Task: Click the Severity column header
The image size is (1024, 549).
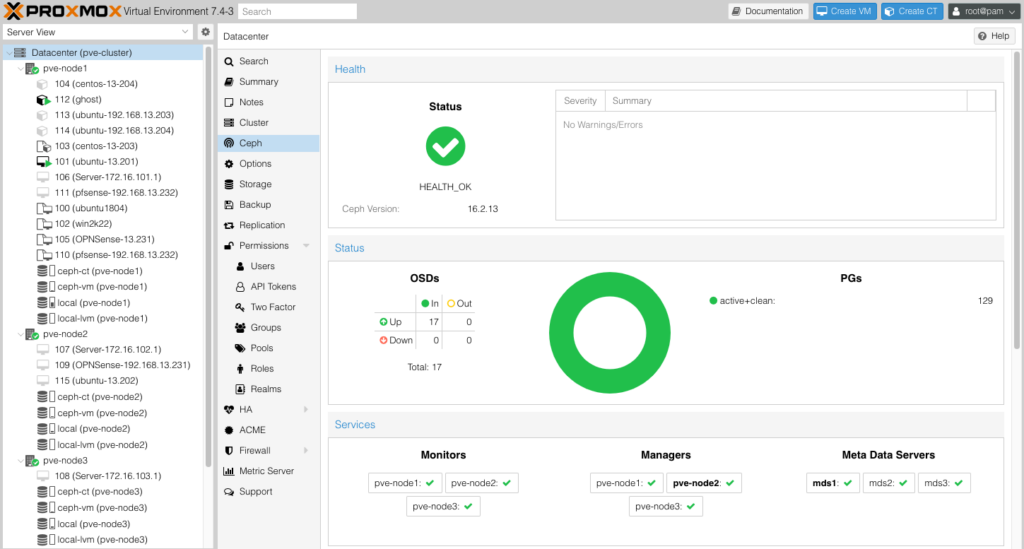Action: (x=580, y=101)
